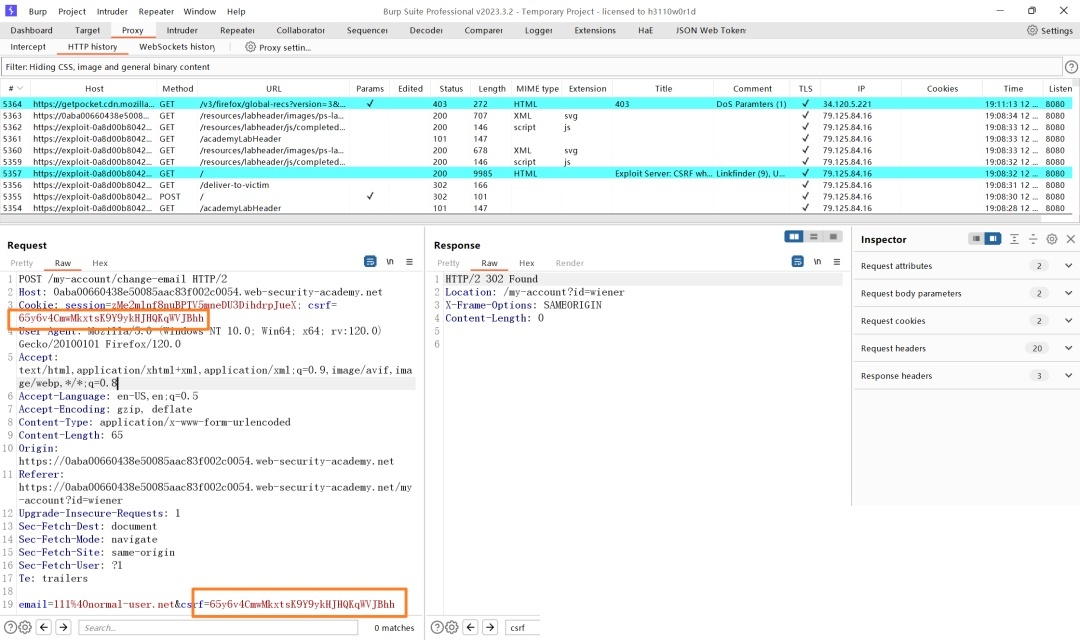
Task: Open the Settings gear at top right
Action: tap(1032, 30)
